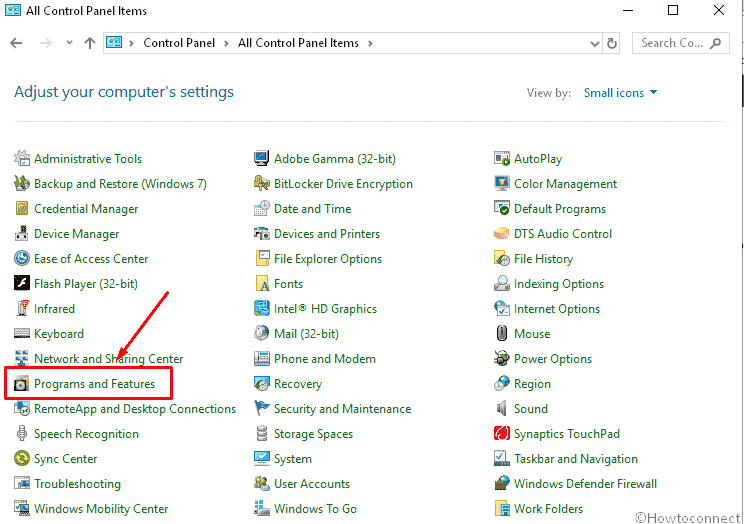The height and width of the screenshot is (524, 744).
Task: Open the Phone and Modem link
Action: coord(325,359)
